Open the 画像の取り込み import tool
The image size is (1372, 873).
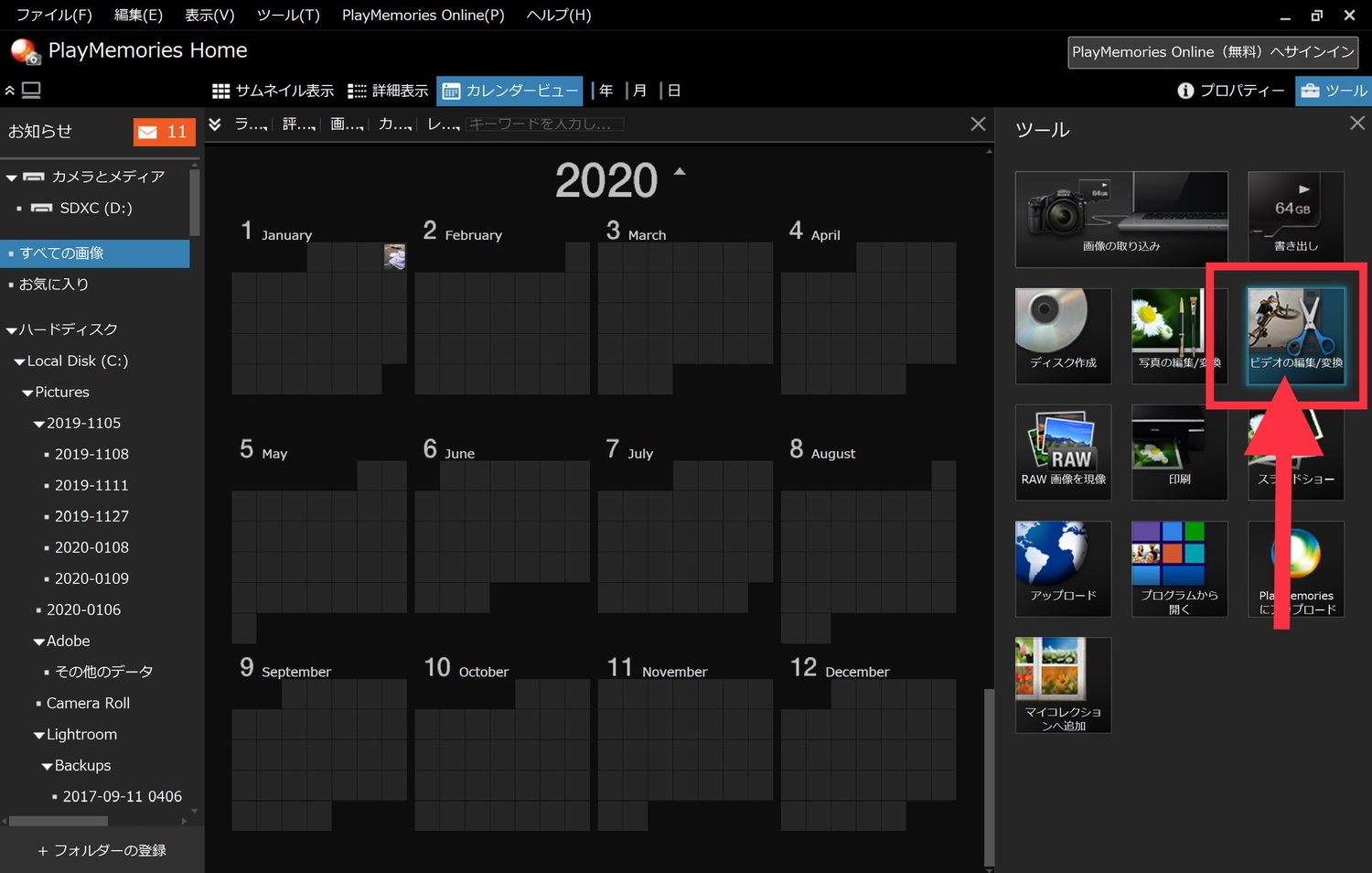(x=1121, y=220)
